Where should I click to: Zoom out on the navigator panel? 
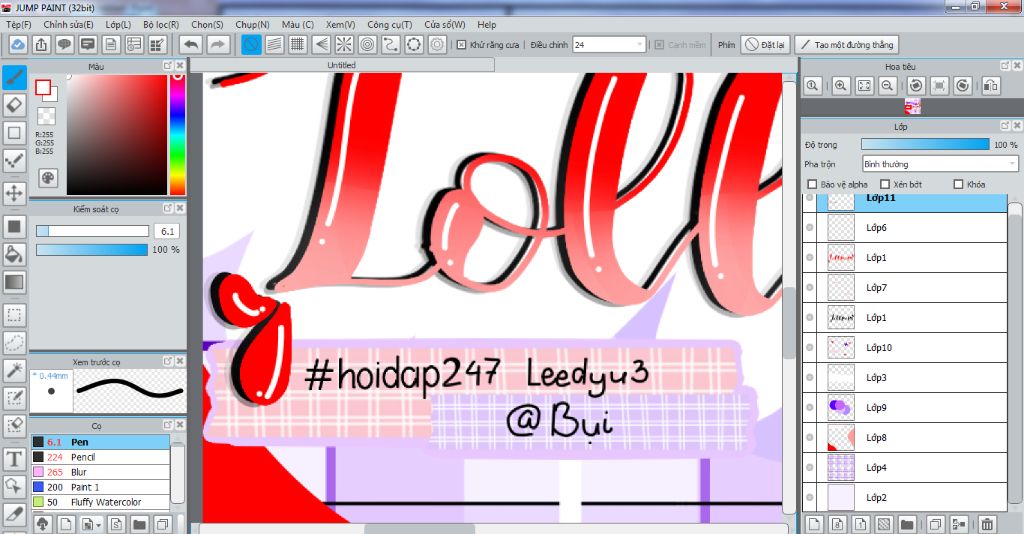point(887,86)
